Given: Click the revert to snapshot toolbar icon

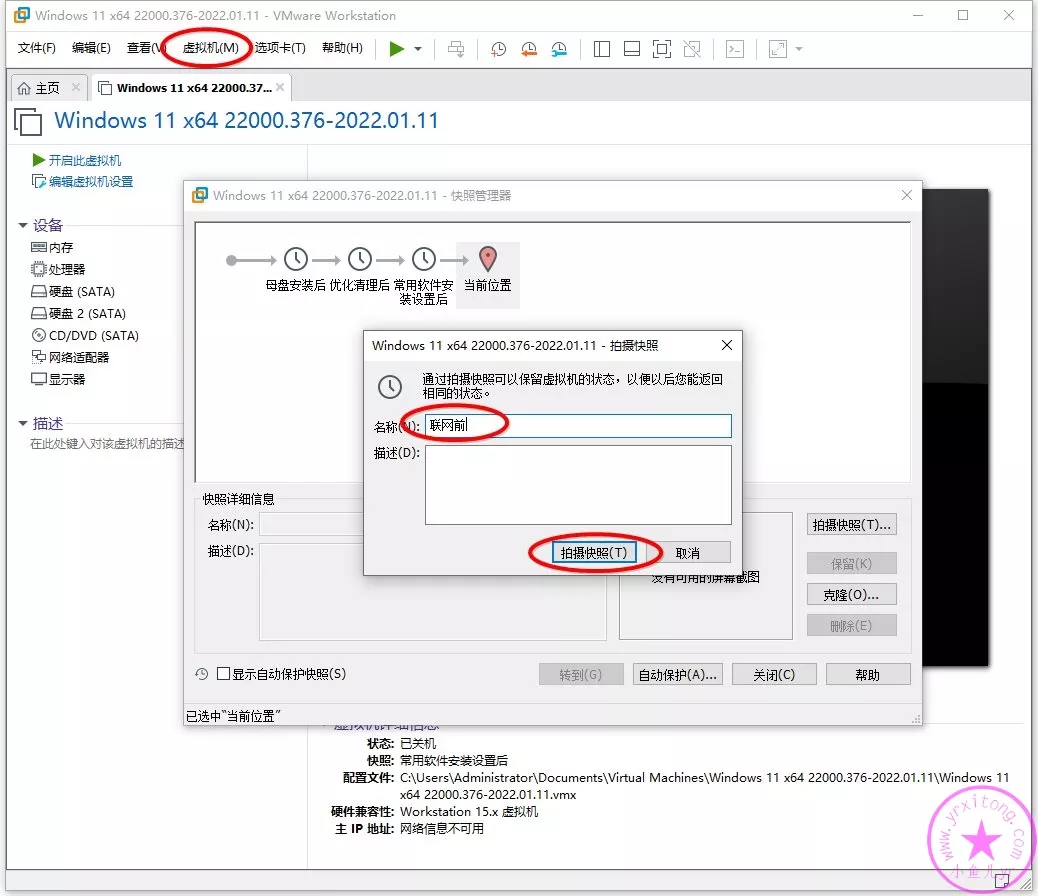Looking at the screenshot, I should (x=529, y=48).
